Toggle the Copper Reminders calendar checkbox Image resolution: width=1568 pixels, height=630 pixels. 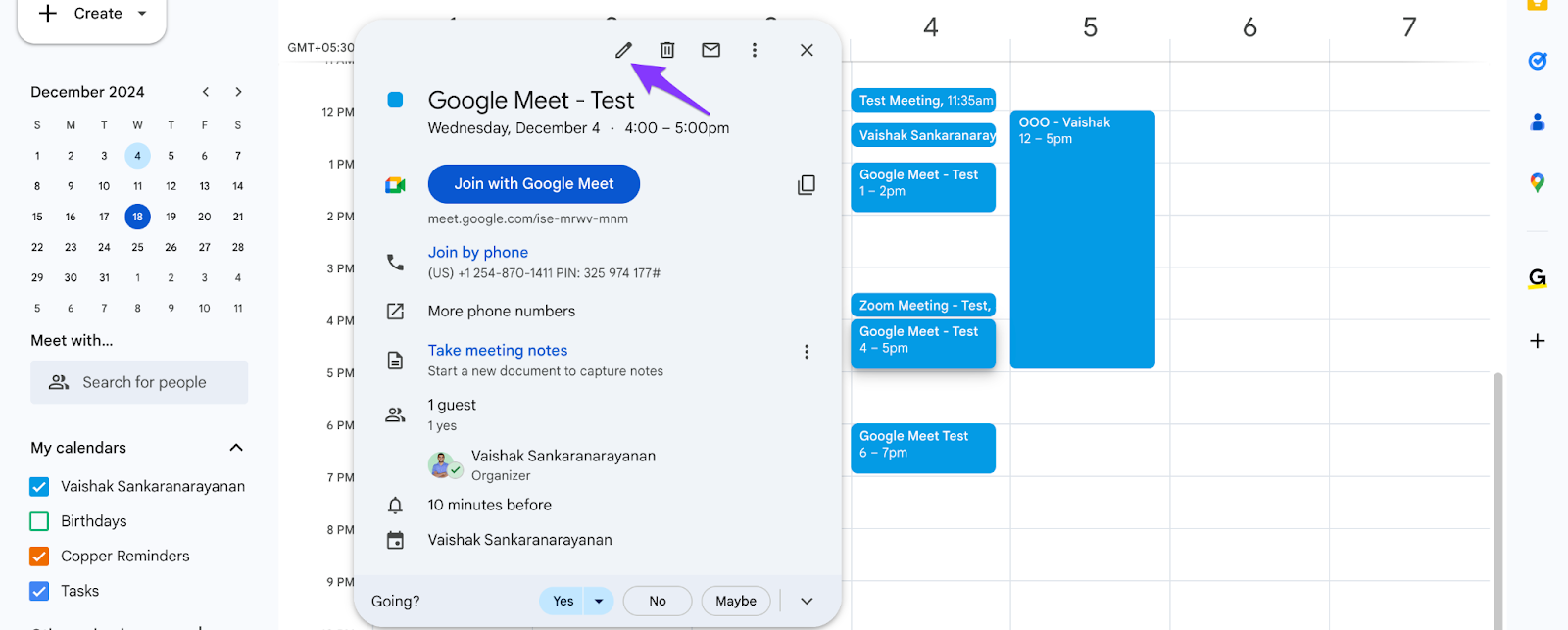pyautogui.click(x=39, y=557)
